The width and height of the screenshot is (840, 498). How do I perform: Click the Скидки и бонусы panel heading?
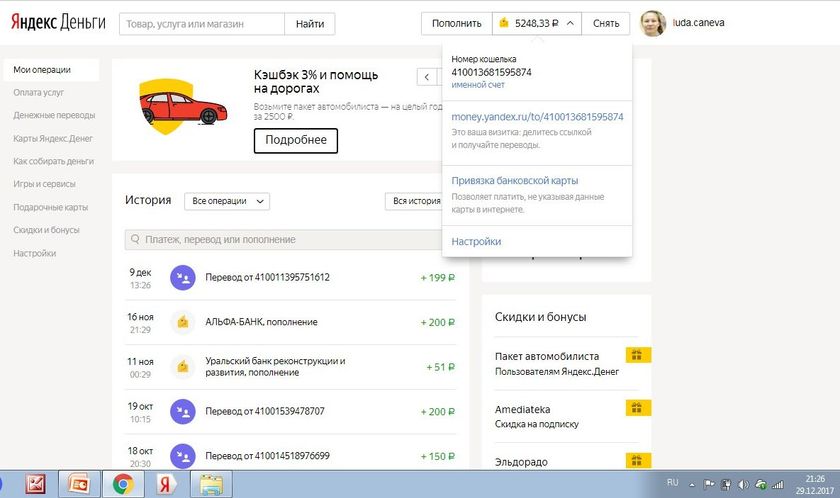click(x=541, y=317)
